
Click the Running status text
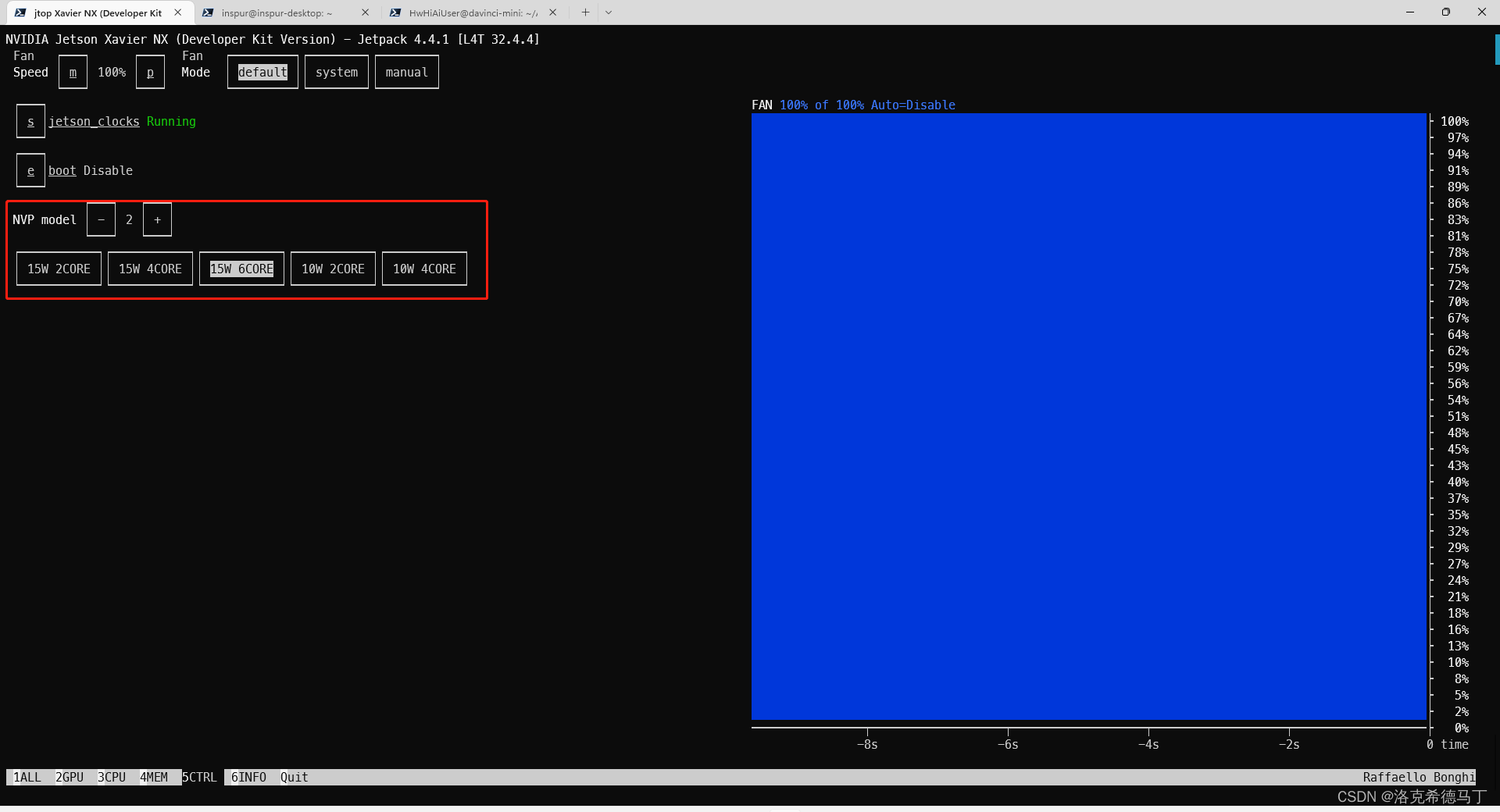tap(171, 122)
